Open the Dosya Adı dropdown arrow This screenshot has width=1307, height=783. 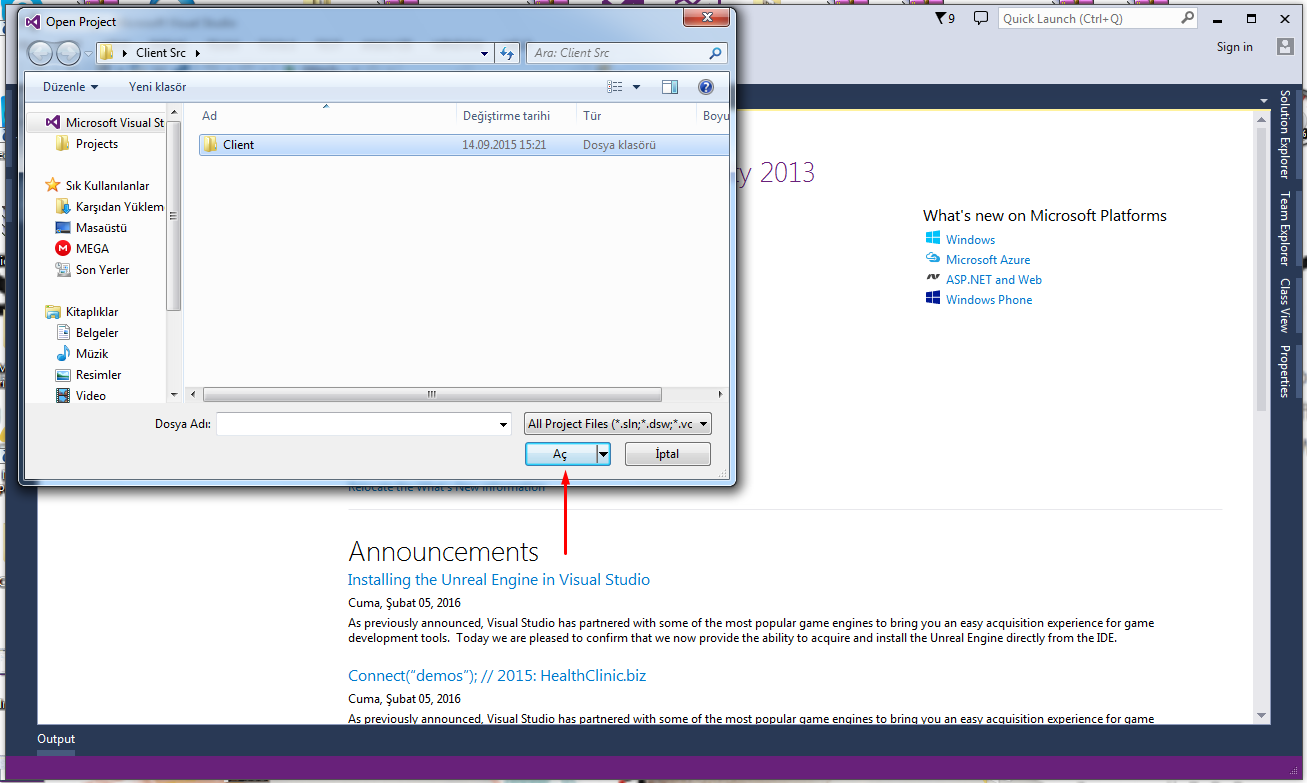point(504,424)
